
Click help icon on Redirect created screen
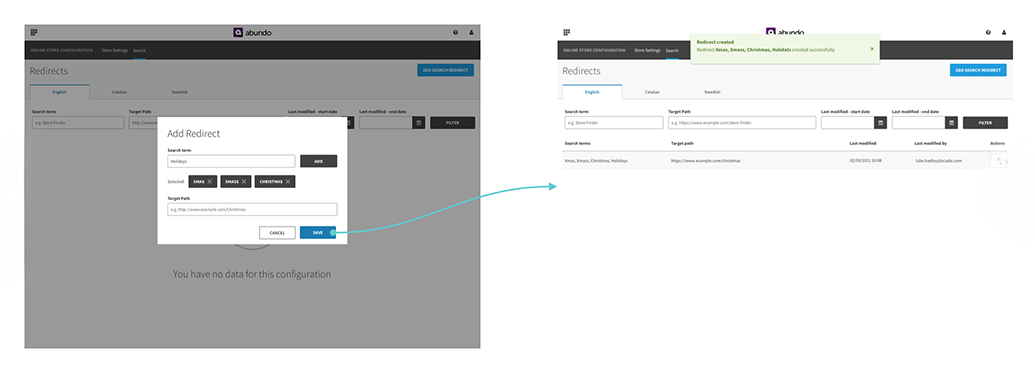(988, 32)
